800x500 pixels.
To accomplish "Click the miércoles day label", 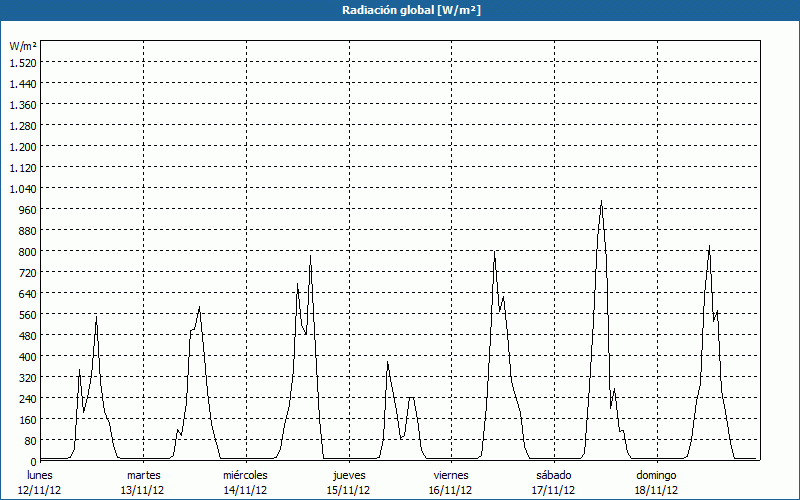I will pos(245,475).
